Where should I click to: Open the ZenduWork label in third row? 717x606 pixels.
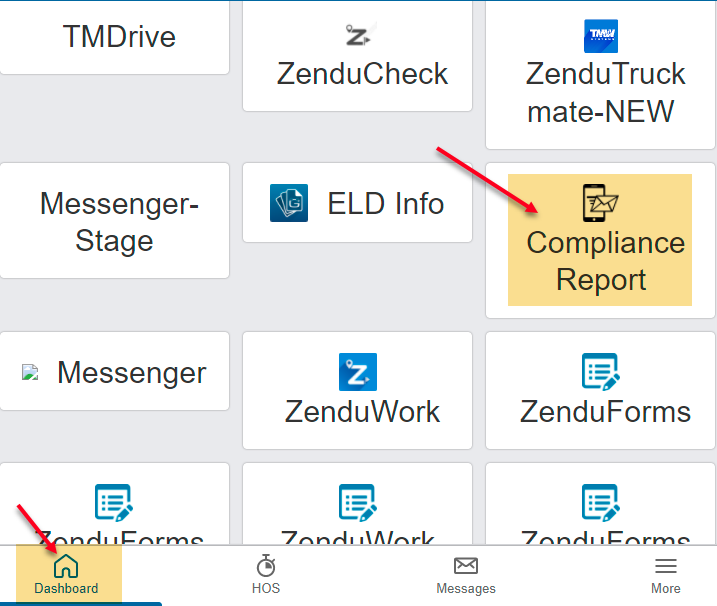(362, 412)
